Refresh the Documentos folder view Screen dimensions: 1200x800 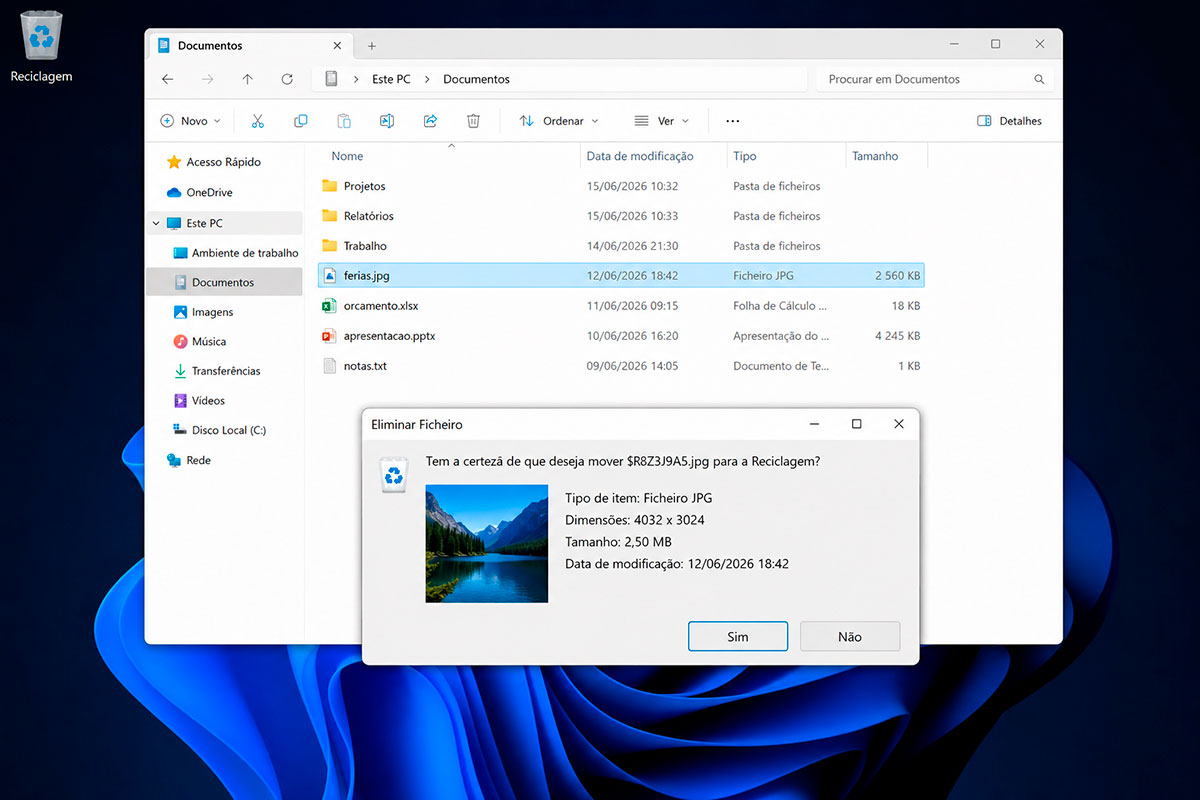pyautogui.click(x=288, y=79)
